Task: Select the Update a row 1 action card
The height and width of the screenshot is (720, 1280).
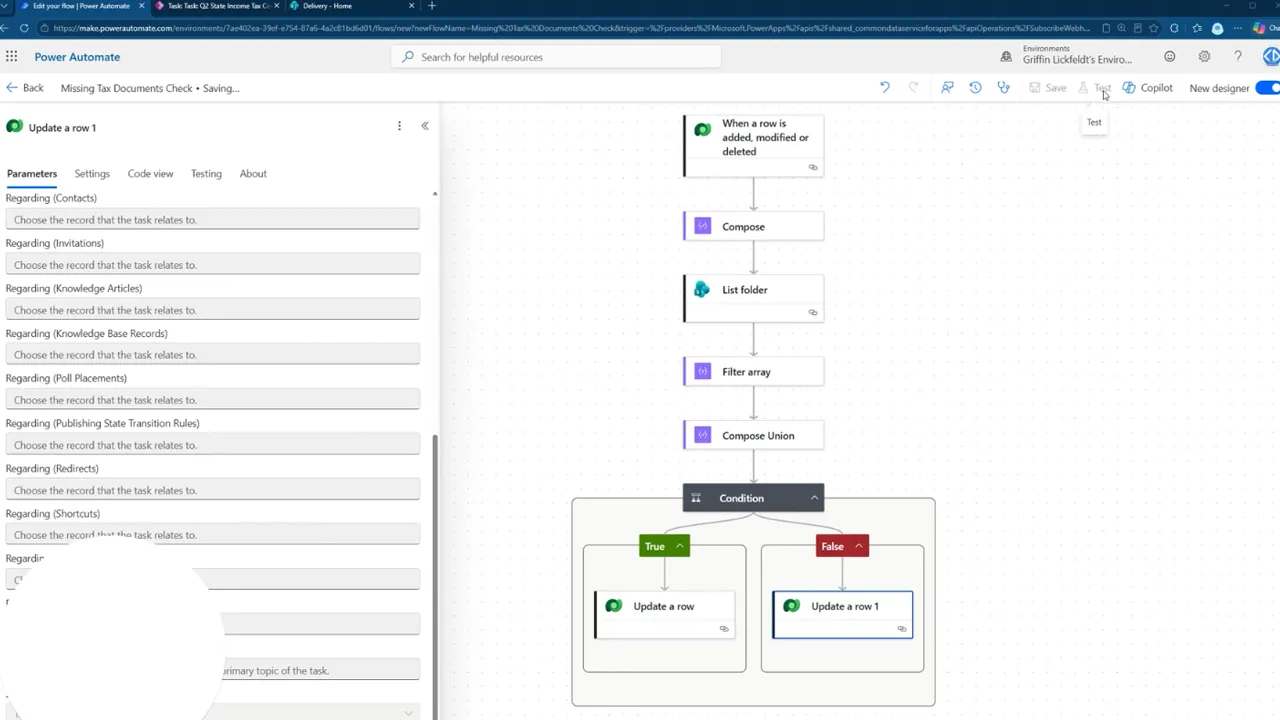Action: pos(843,615)
